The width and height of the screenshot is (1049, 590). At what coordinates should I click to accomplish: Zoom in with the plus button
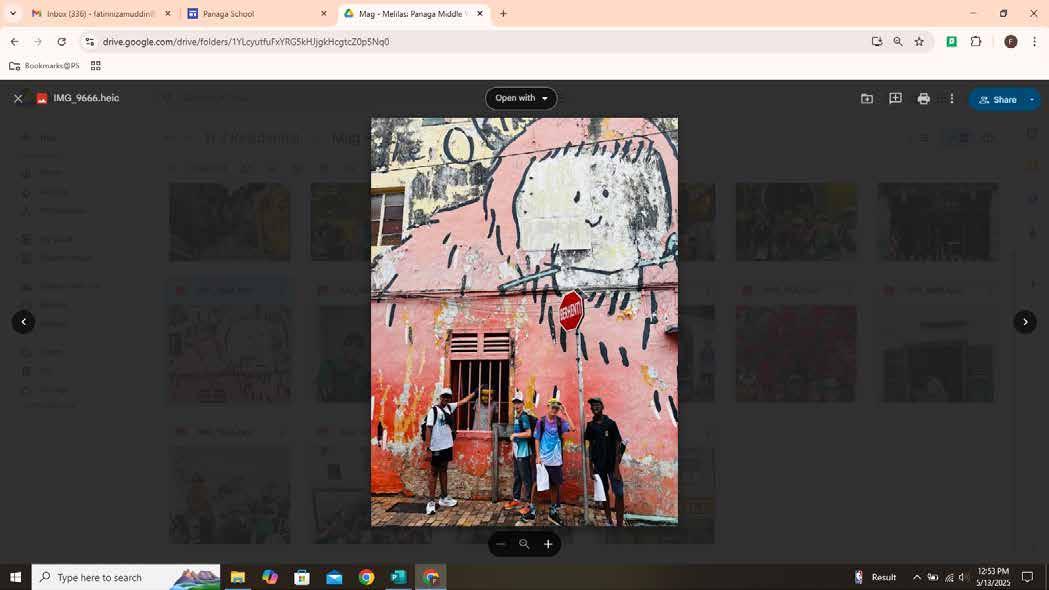click(x=548, y=544)
